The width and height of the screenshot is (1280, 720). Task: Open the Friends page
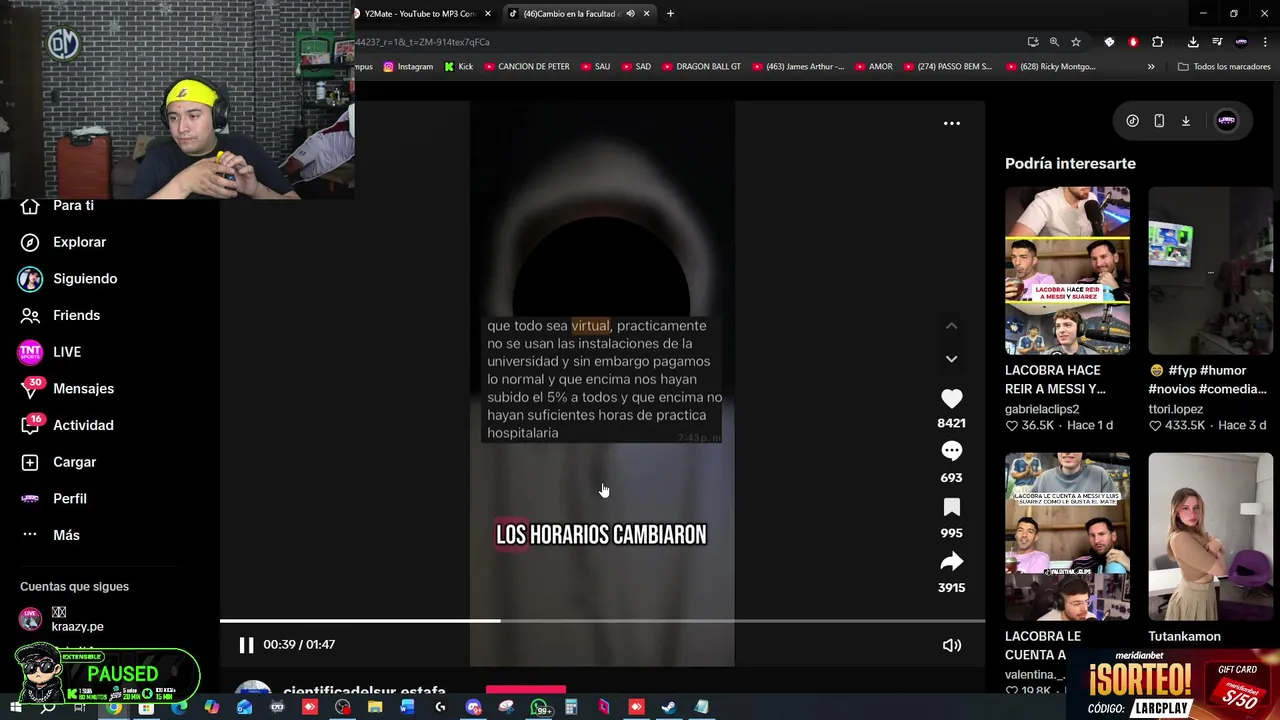click(62, 315)
